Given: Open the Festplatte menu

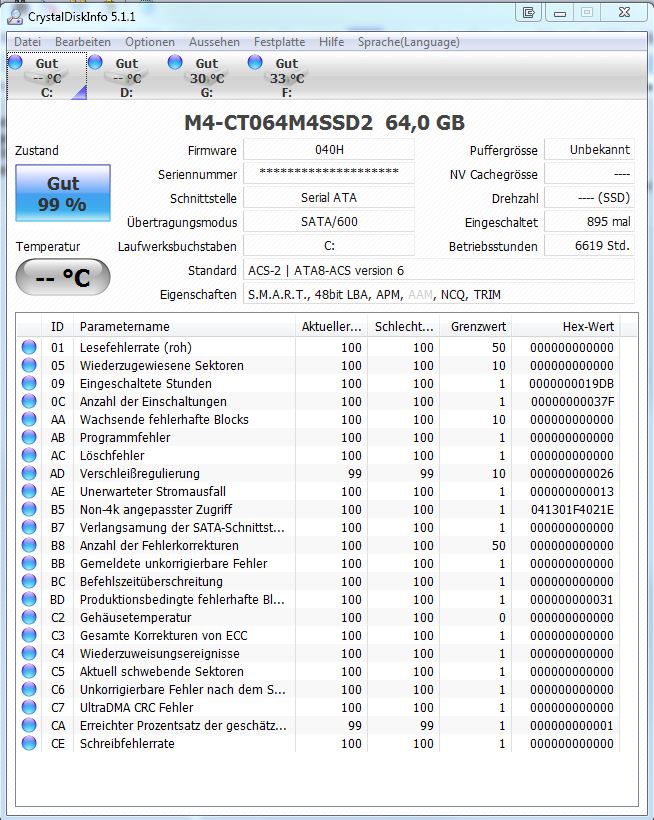Looking at the screenshot, I should click(x=279, y=42).
